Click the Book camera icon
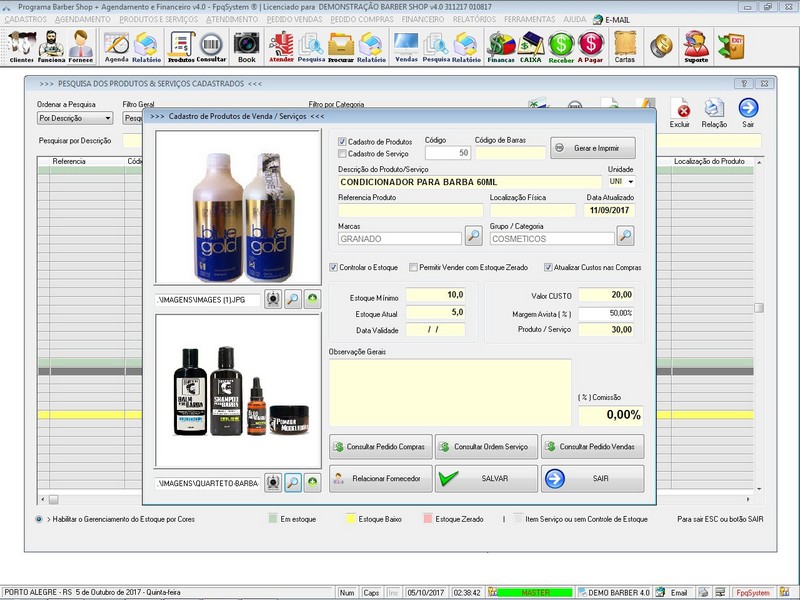800x600 pixels. 246,46
